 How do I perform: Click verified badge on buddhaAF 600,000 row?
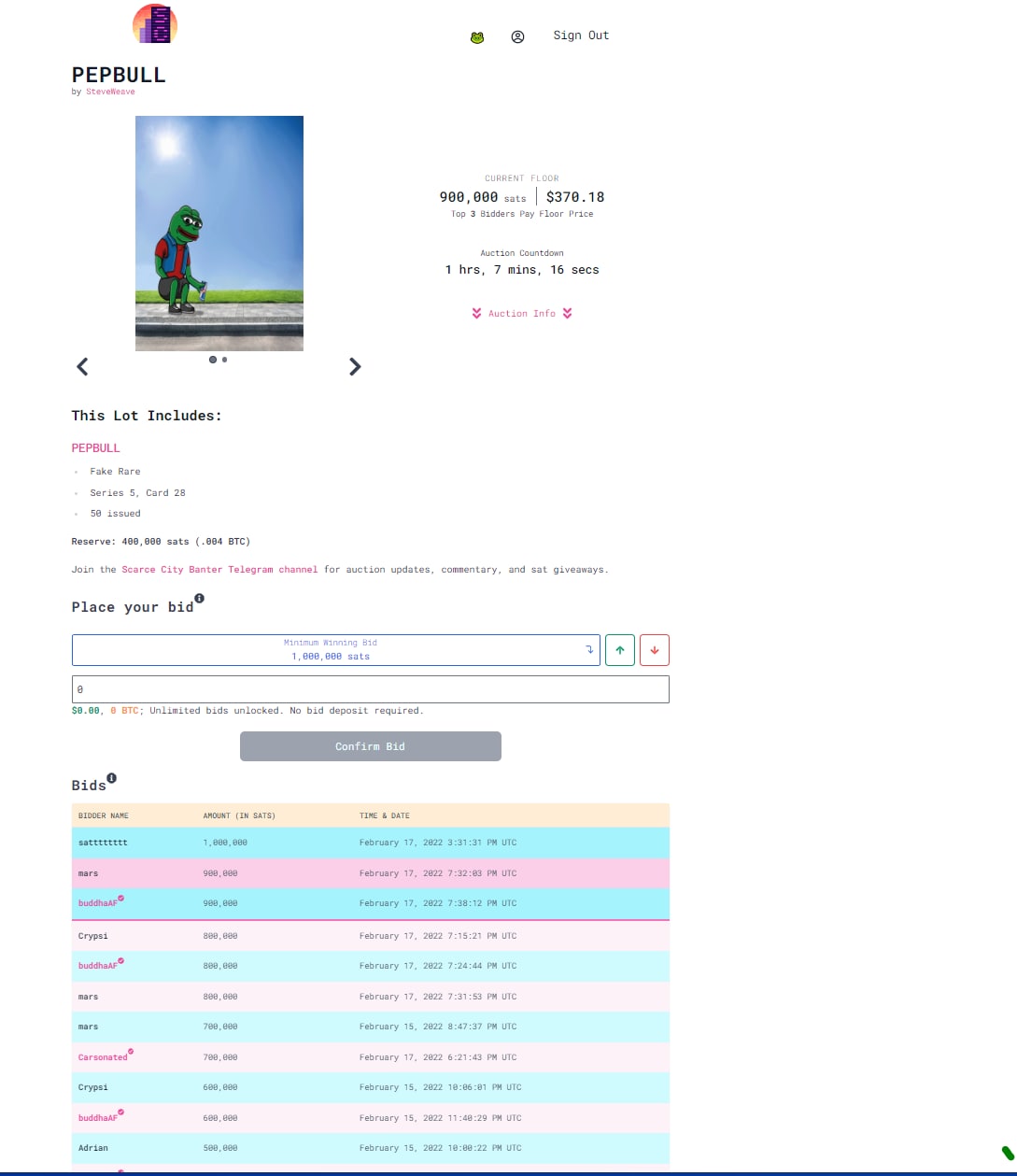coord(121,1112)
